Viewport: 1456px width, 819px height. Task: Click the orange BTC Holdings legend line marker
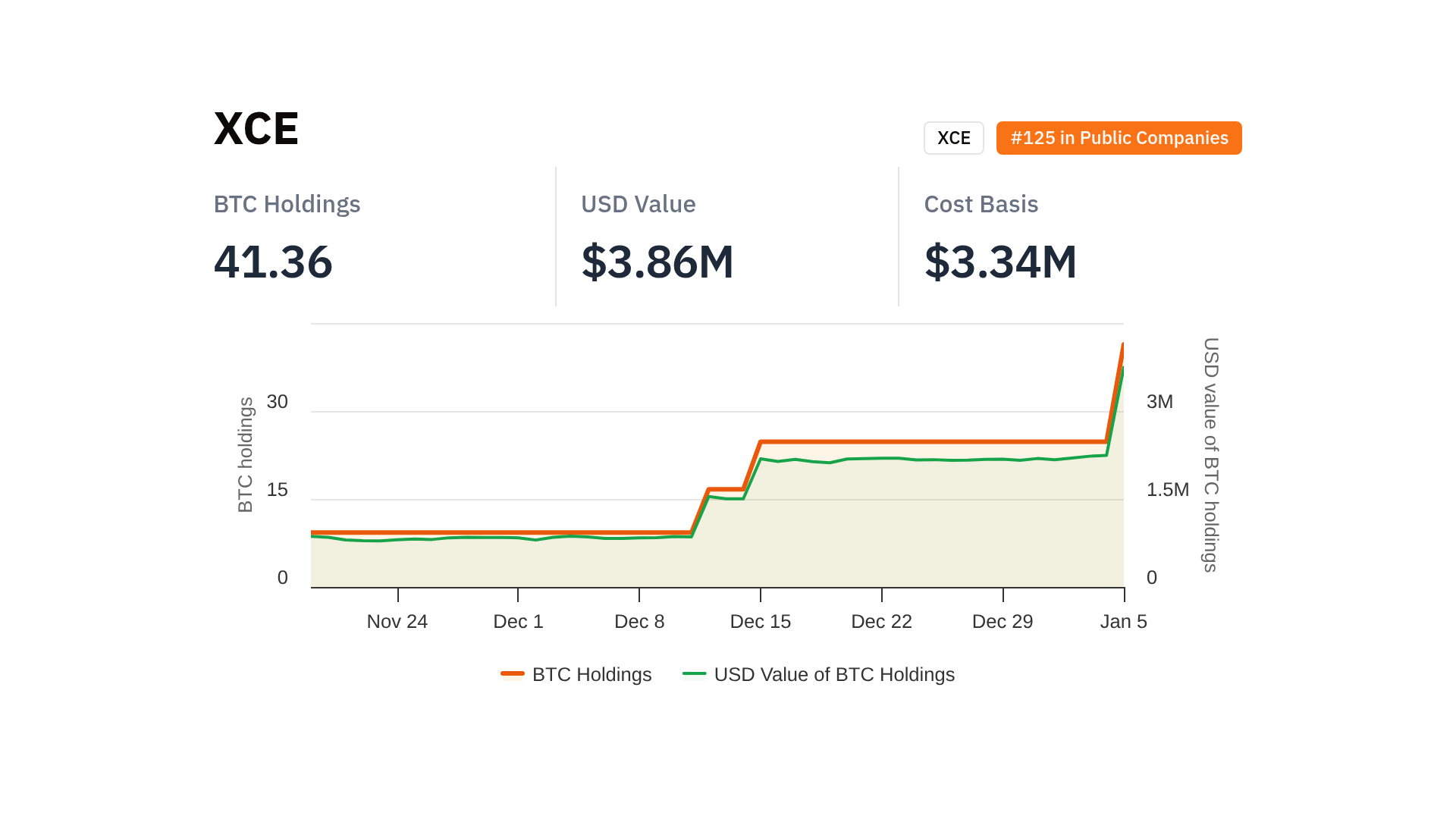point(513,673)
